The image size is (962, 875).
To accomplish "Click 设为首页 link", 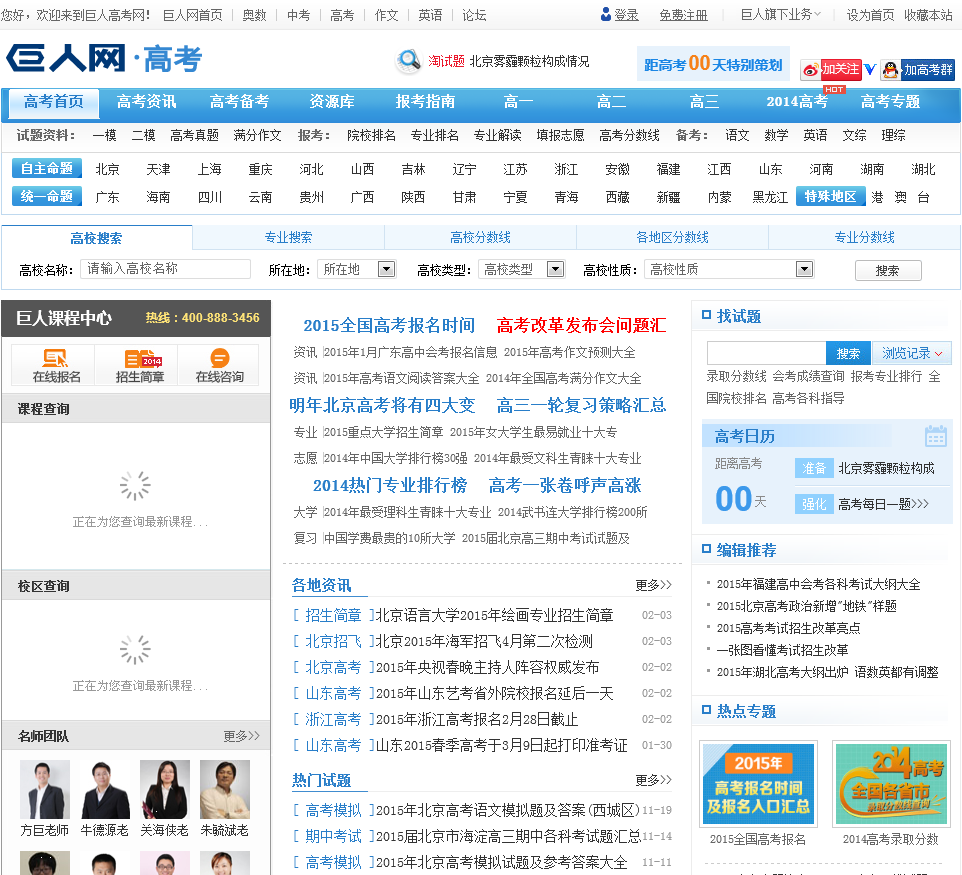I will (871, 15).
